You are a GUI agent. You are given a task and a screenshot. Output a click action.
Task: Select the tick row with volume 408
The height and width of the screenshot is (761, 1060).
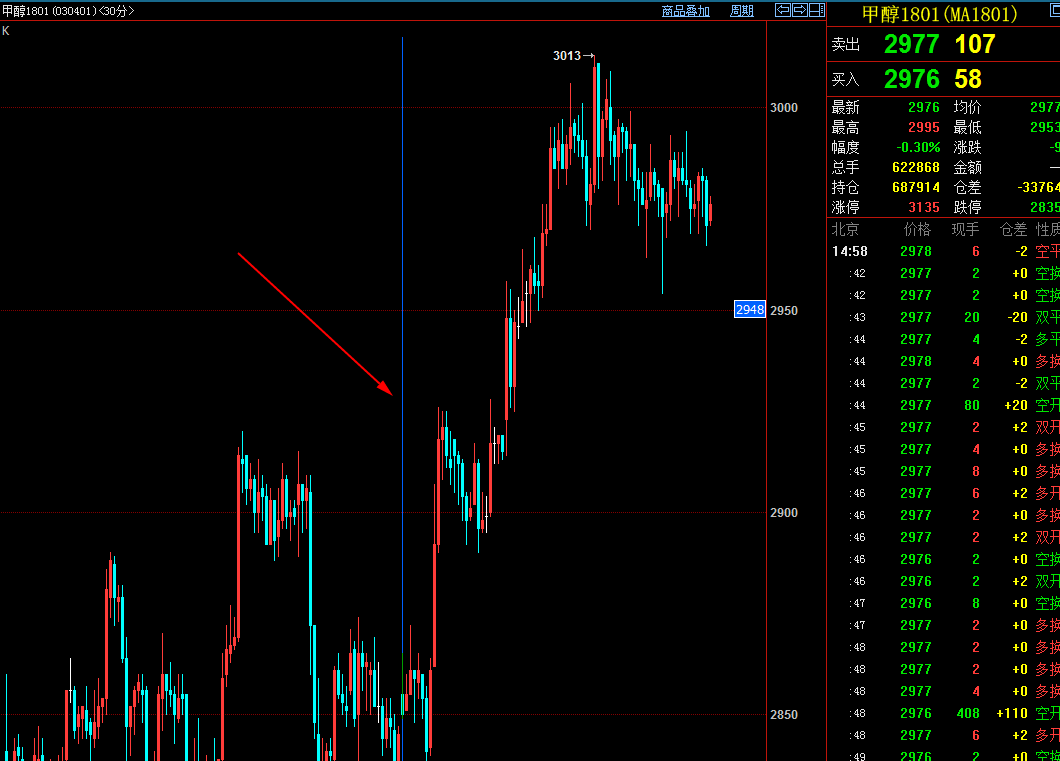point(940,713)
